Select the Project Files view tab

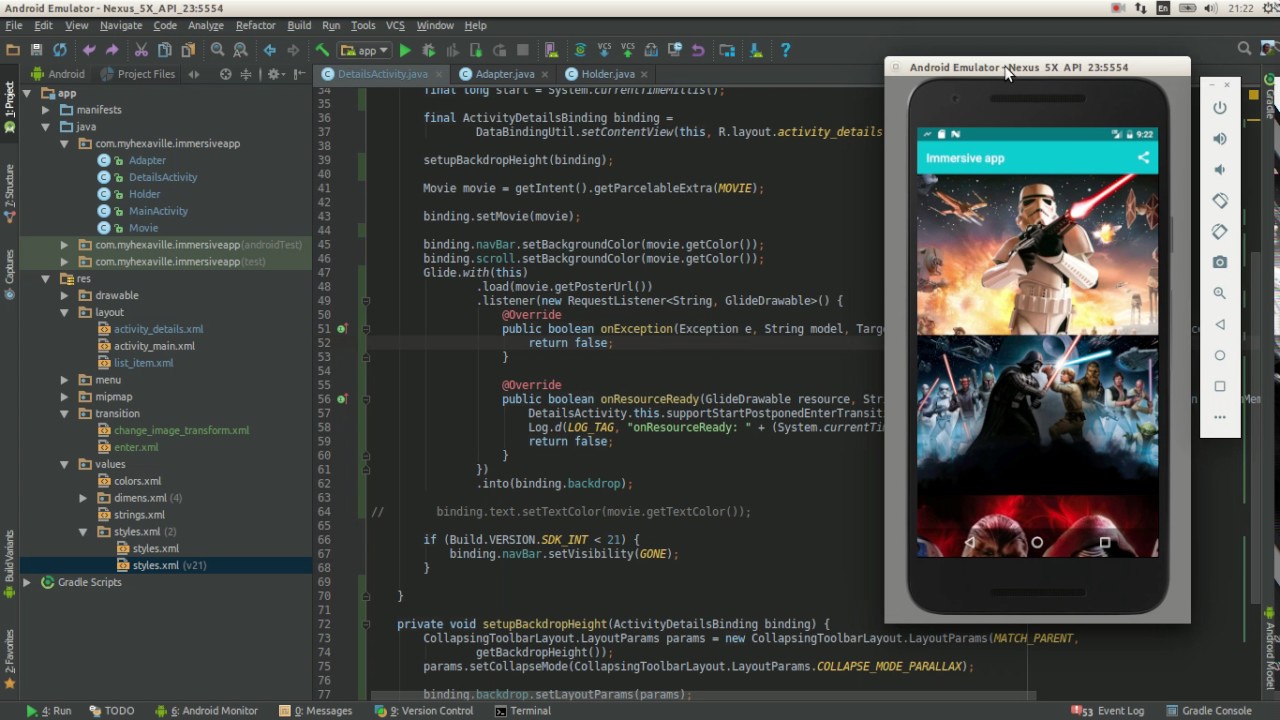(x=138, y=74)
